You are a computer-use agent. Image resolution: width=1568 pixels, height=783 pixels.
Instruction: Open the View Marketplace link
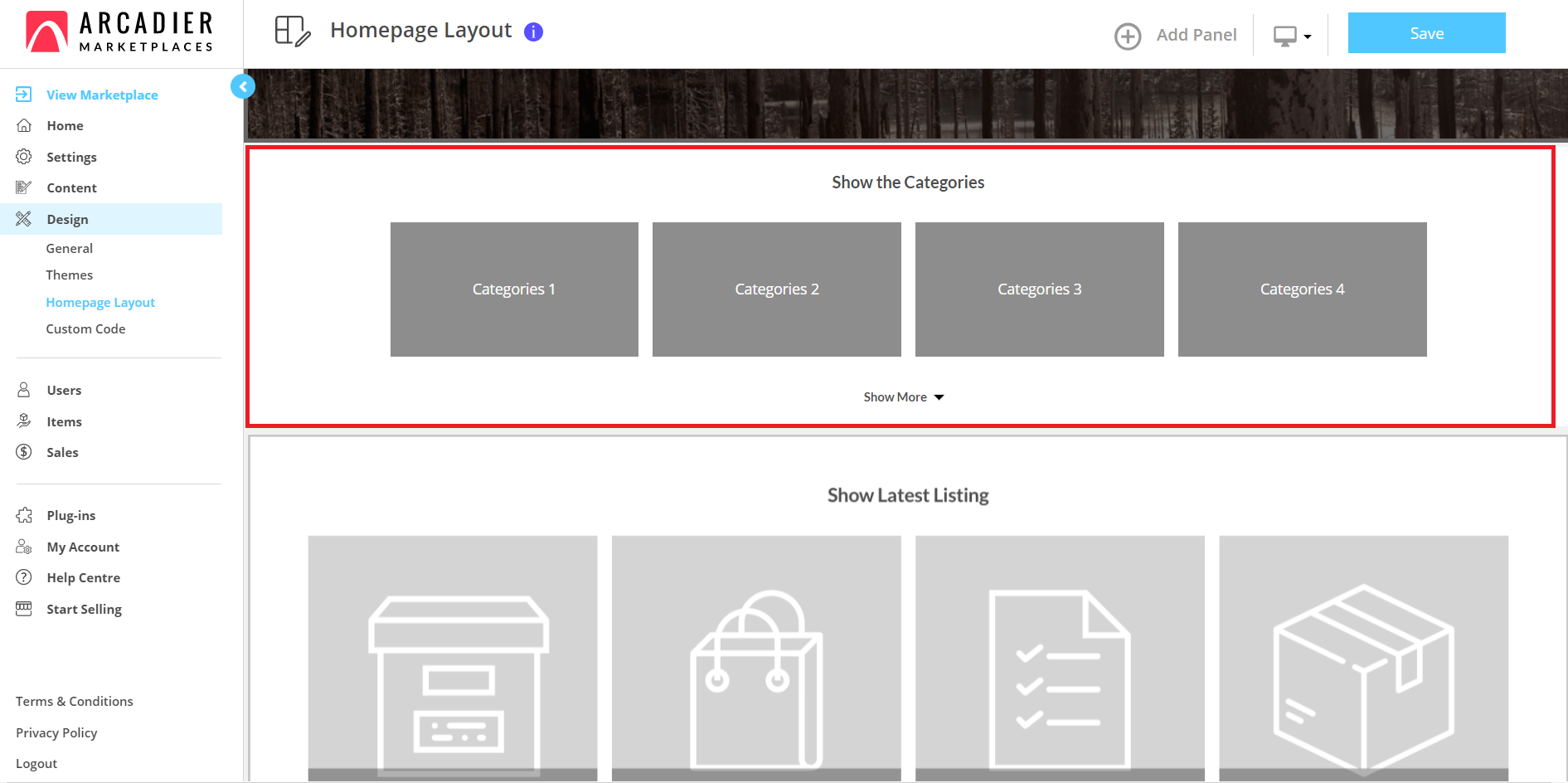tap(102, 95)
